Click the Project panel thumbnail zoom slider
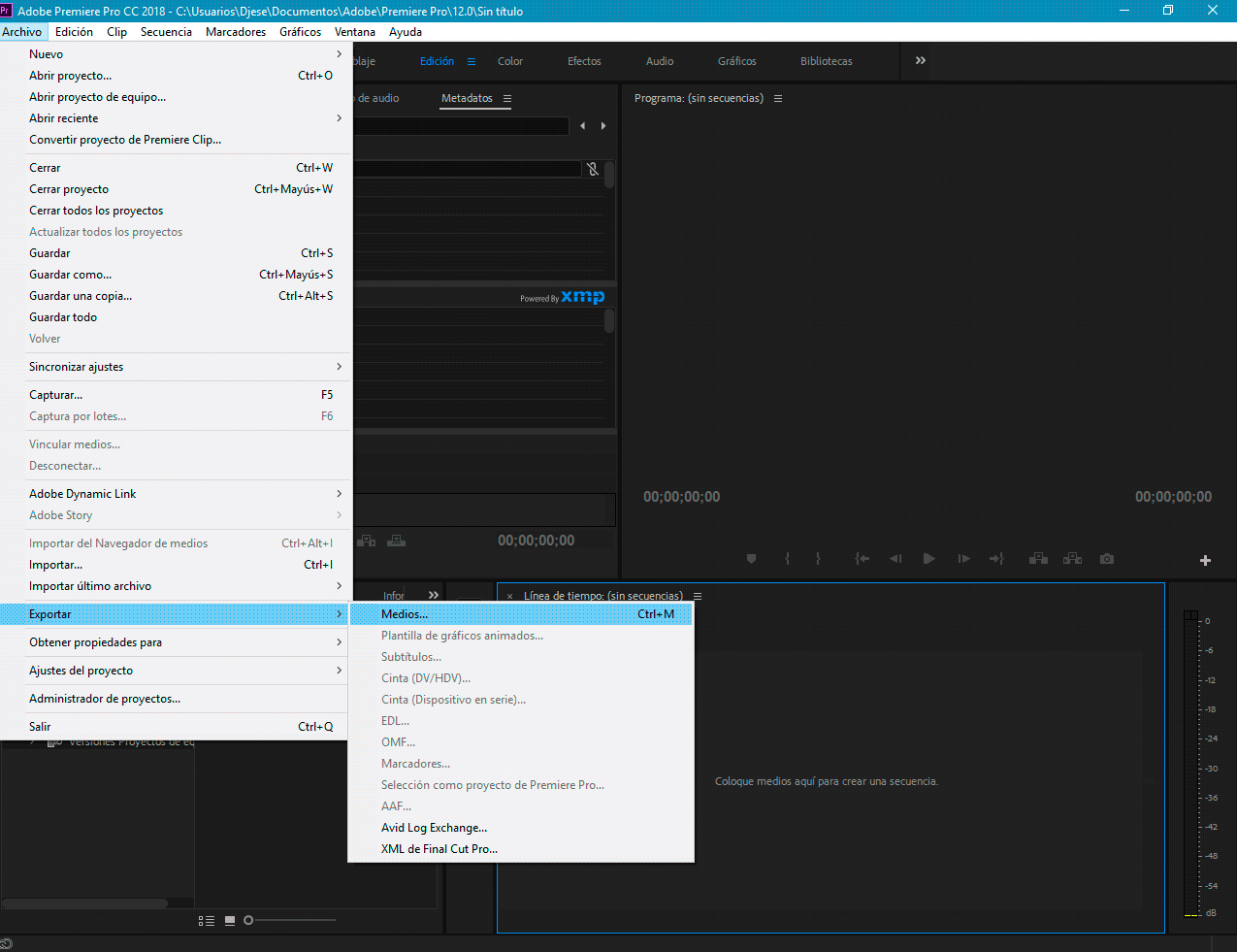This screenshot has height=952, width=1237. [x=248, y=920]
